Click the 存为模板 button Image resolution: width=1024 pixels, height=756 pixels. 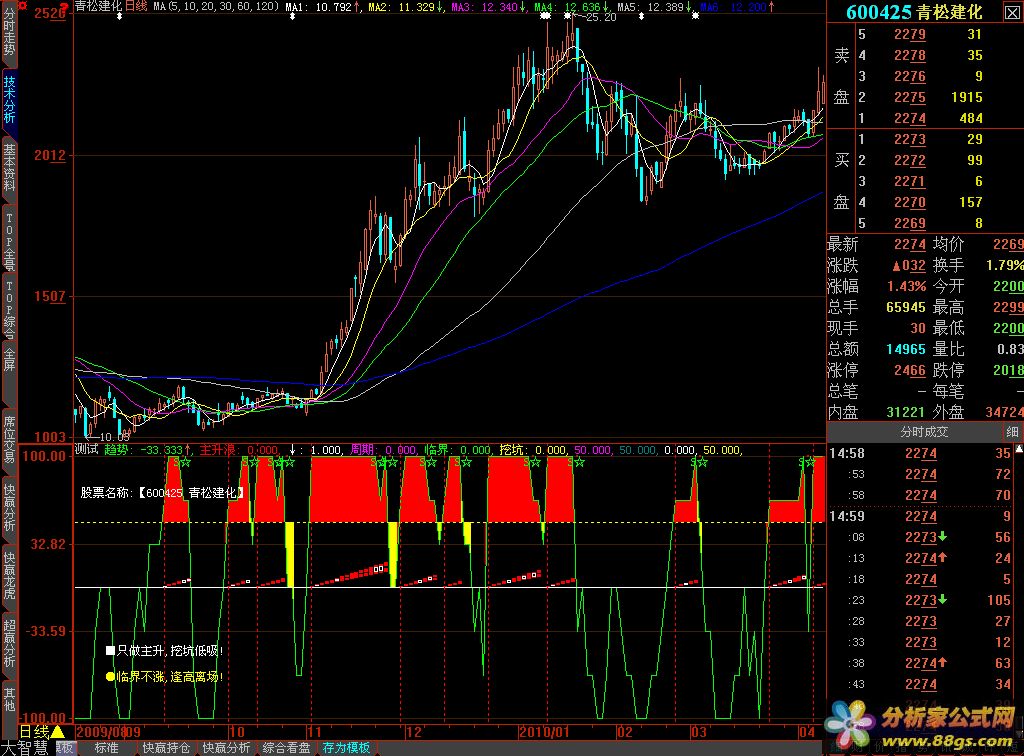click(345, 748)
